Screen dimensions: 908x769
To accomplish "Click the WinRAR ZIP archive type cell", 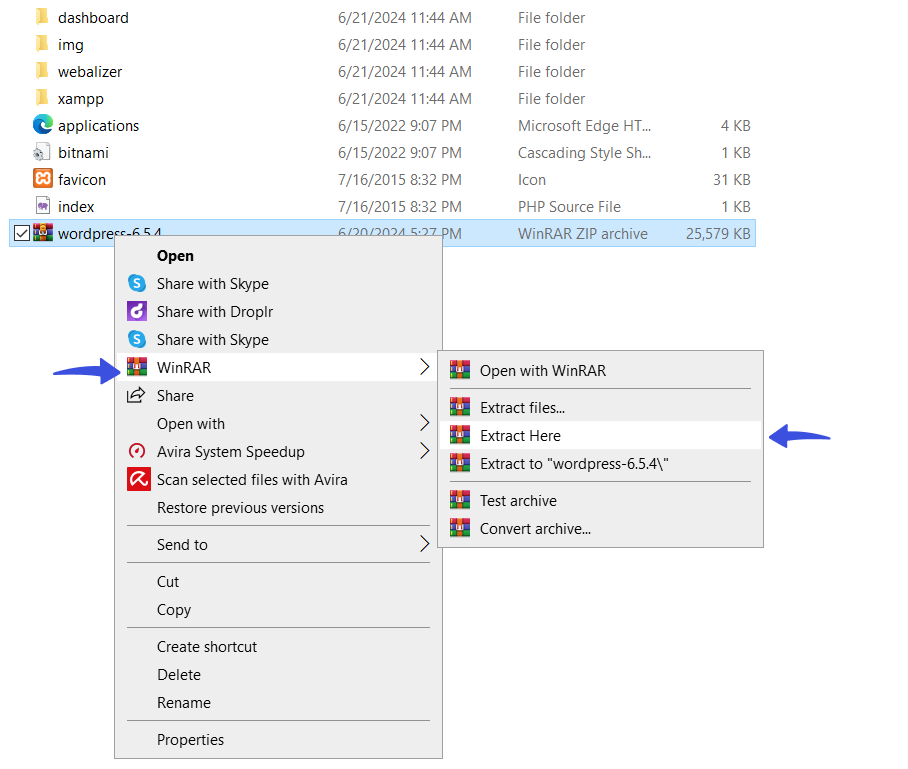I will [x=583, y=233].
